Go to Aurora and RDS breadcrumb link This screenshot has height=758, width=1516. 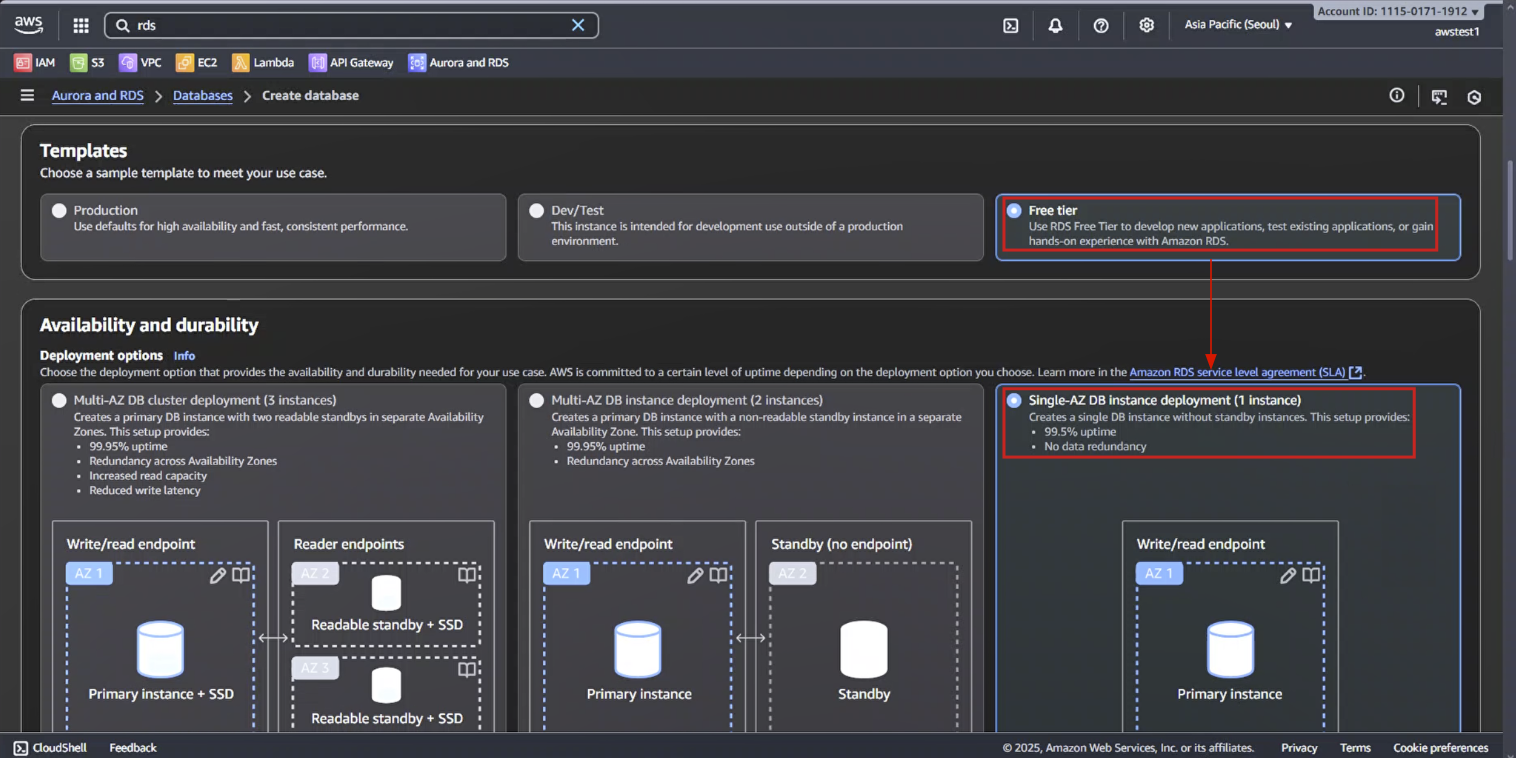click(x=98, y=95)
